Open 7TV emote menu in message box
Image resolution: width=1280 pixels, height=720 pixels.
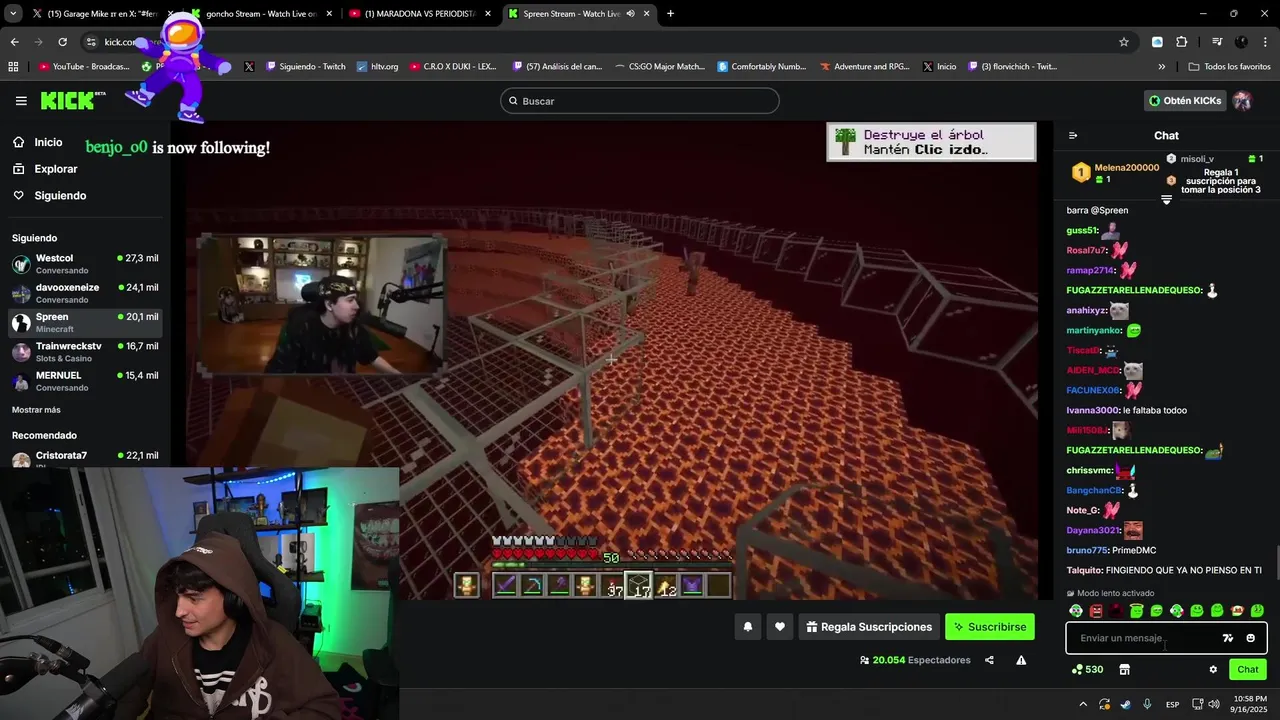click(1228, 638)
